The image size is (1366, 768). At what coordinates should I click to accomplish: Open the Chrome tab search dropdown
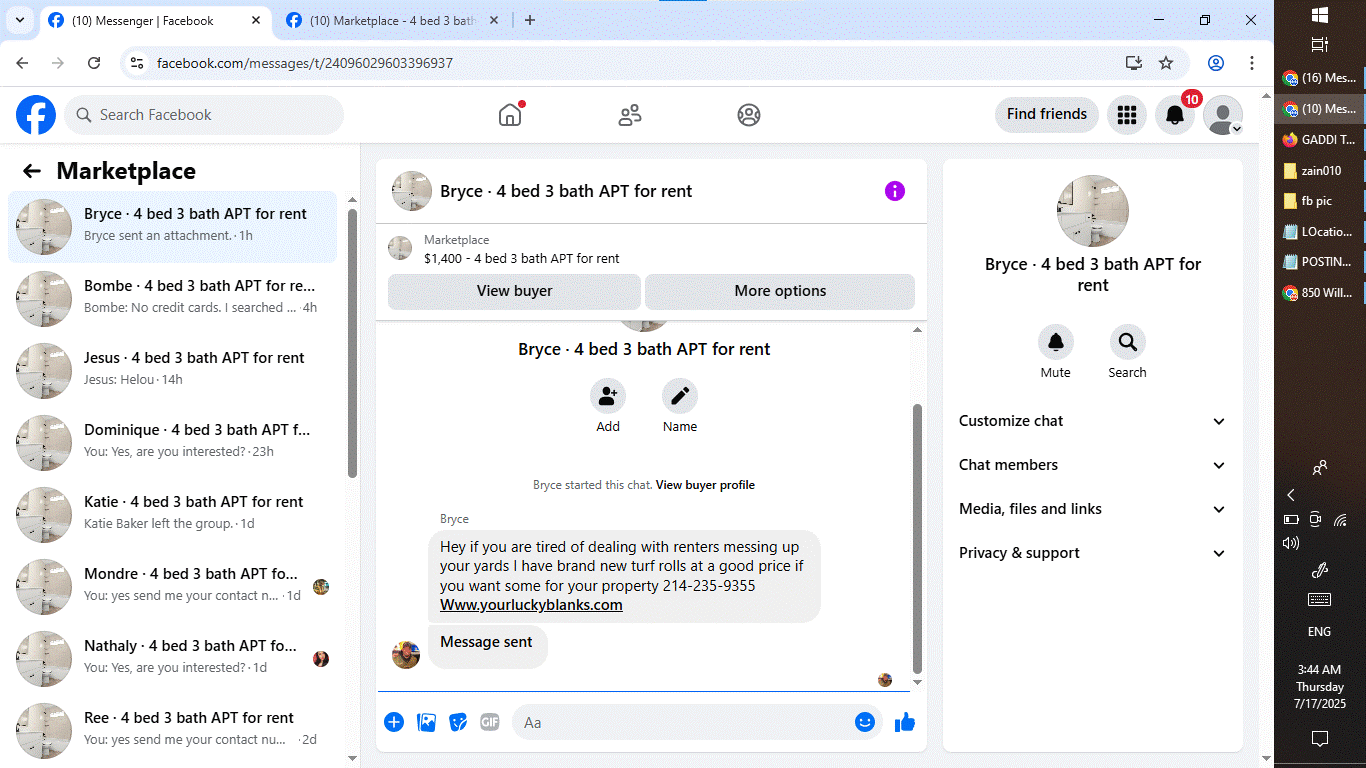click(19, 20)
